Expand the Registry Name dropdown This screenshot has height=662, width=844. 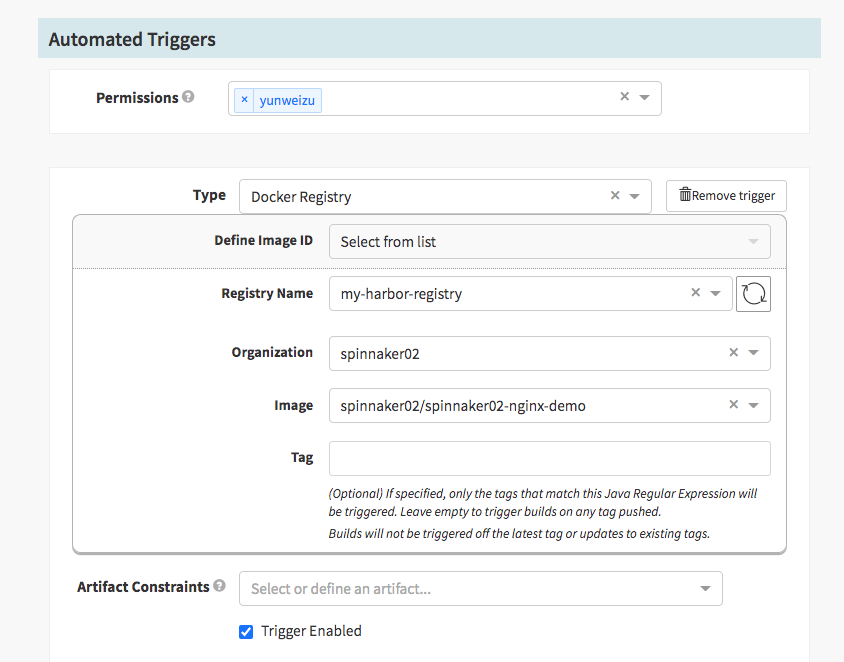tap(715, 293)
